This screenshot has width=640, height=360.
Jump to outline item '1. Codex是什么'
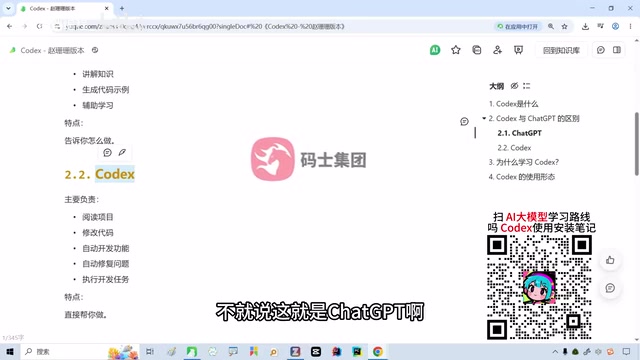(x=513, y=104)
